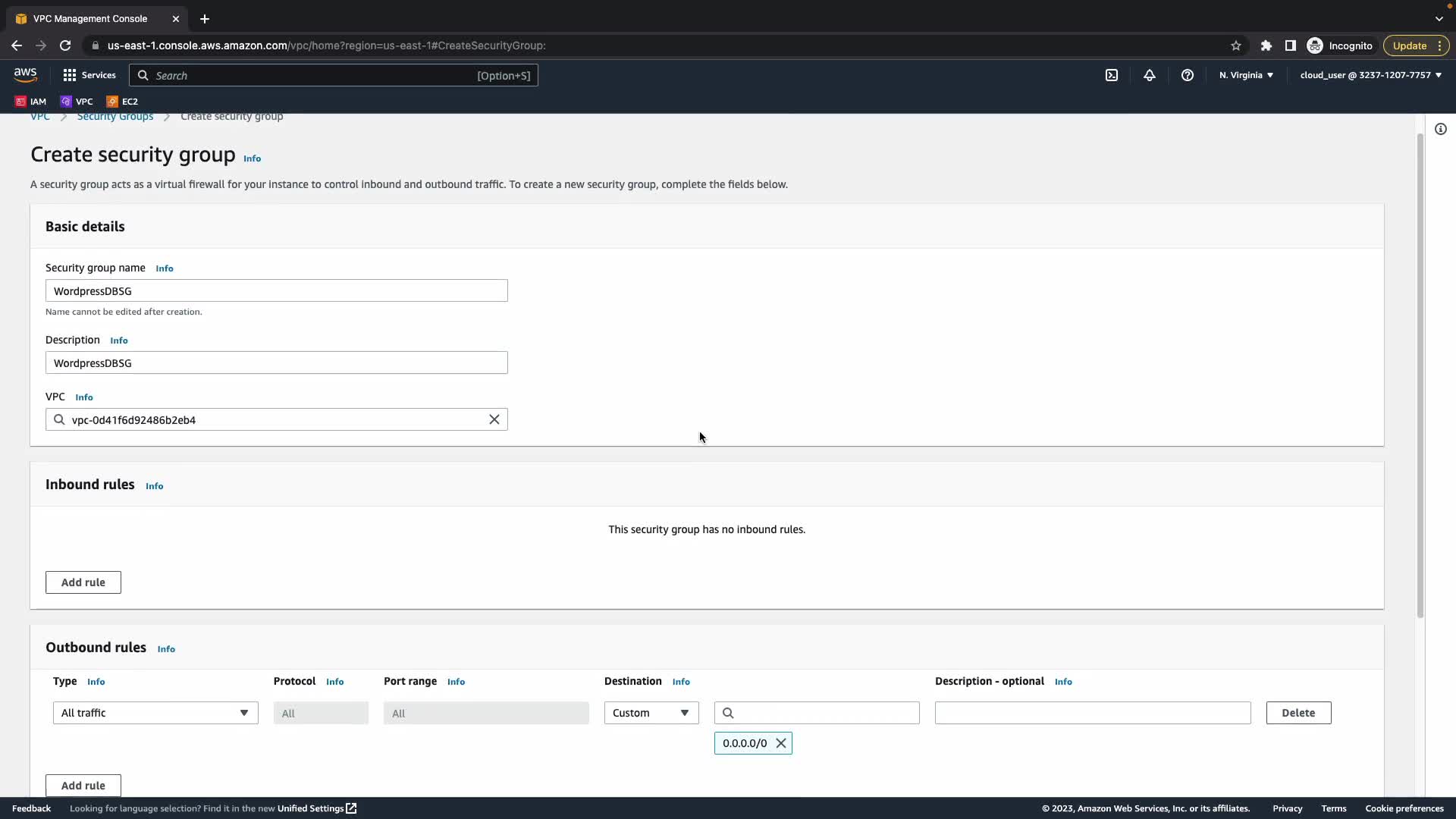Open the IAM favorites shortcut
The width and height of the screenshot is (1456, 819).
(31, 101)
